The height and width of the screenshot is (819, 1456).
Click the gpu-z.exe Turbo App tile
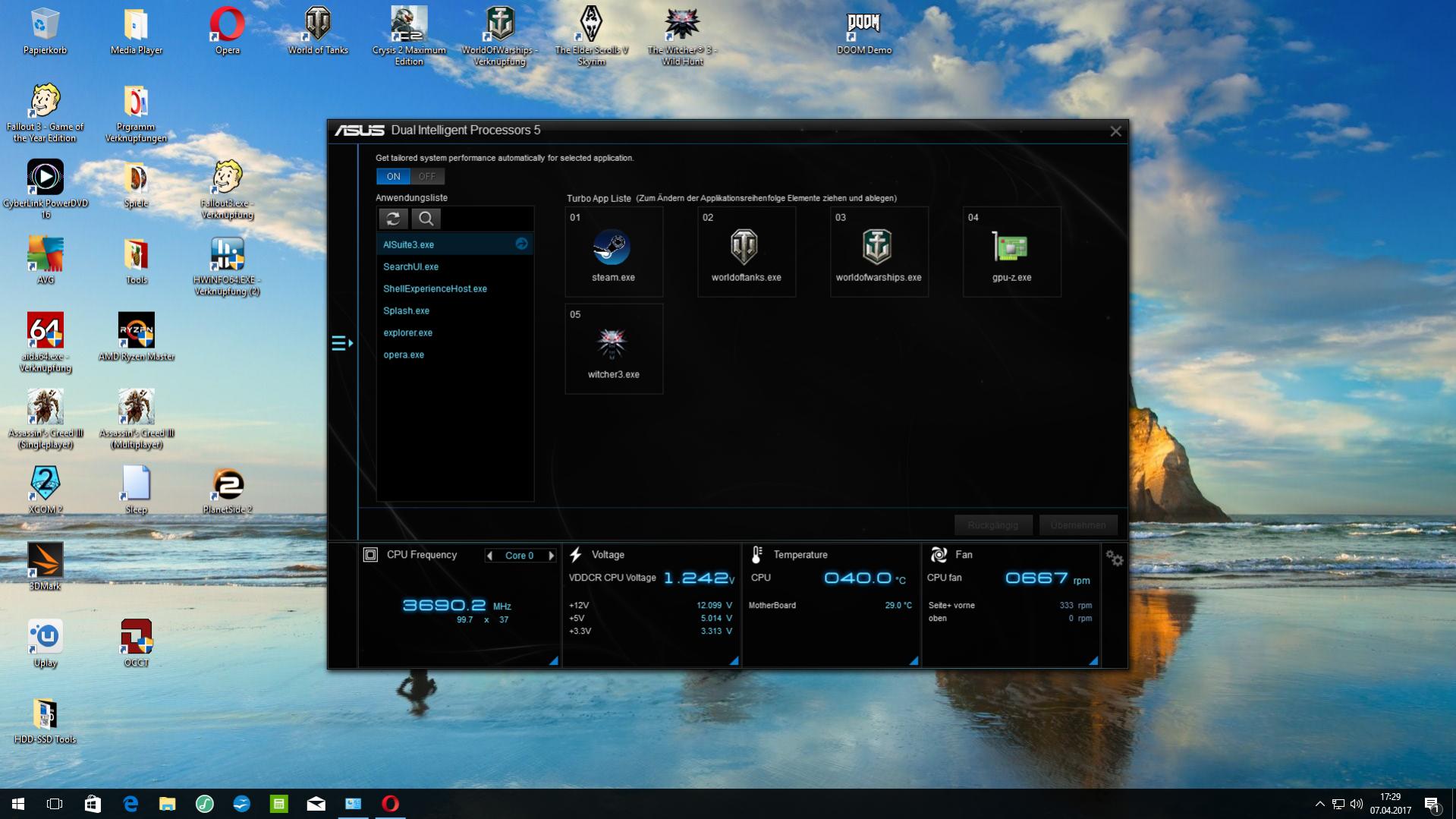pos(1012,252)
